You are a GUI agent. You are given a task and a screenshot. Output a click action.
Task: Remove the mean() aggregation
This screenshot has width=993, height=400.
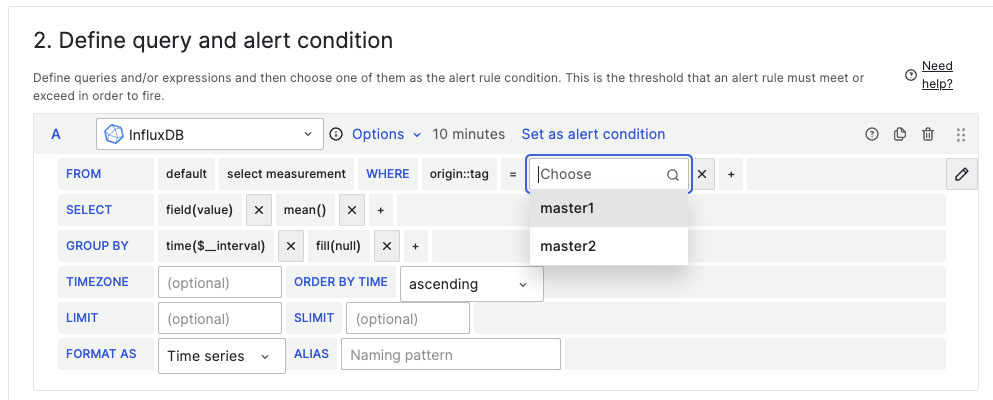click(x=351, y=210)
